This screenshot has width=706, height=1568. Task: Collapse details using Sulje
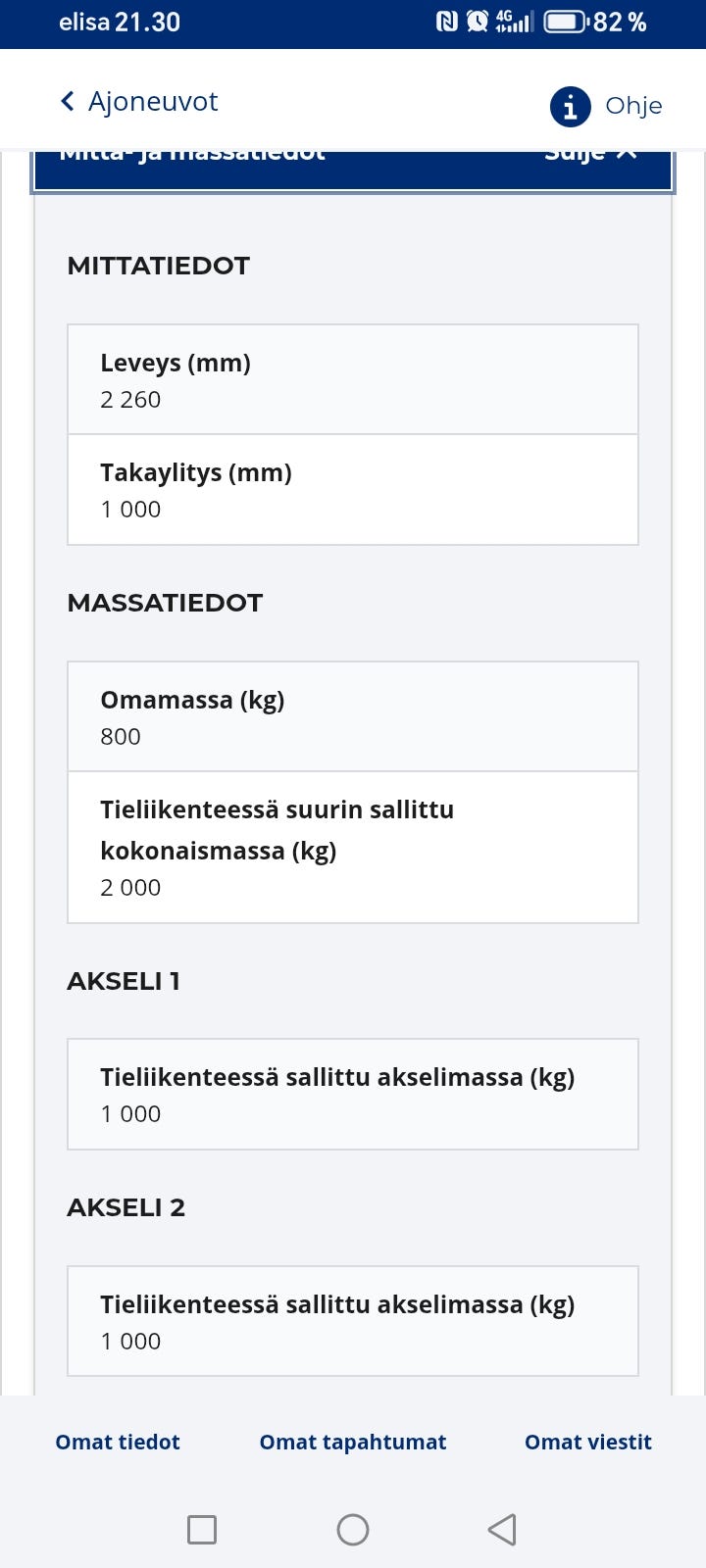click(x=588, y=154)
